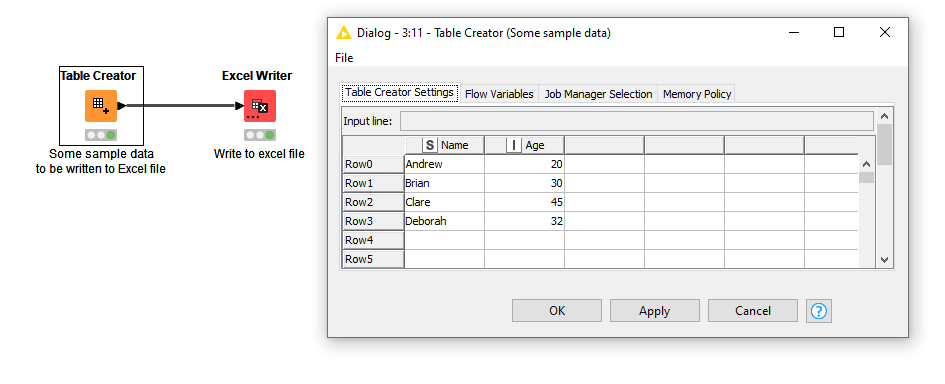Click into the Input line field

tap(636, 121)
